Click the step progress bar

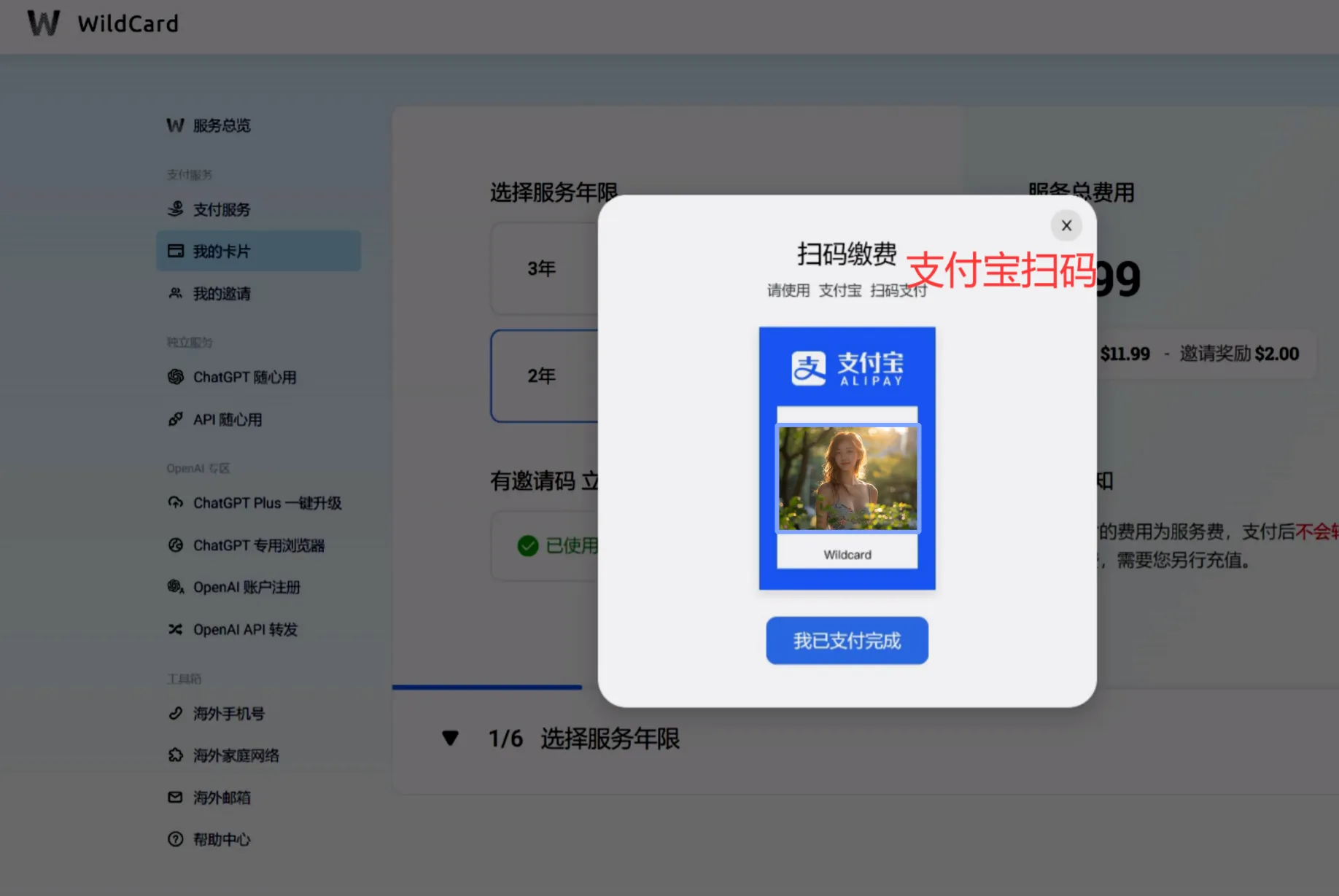(x=487, y=686)
